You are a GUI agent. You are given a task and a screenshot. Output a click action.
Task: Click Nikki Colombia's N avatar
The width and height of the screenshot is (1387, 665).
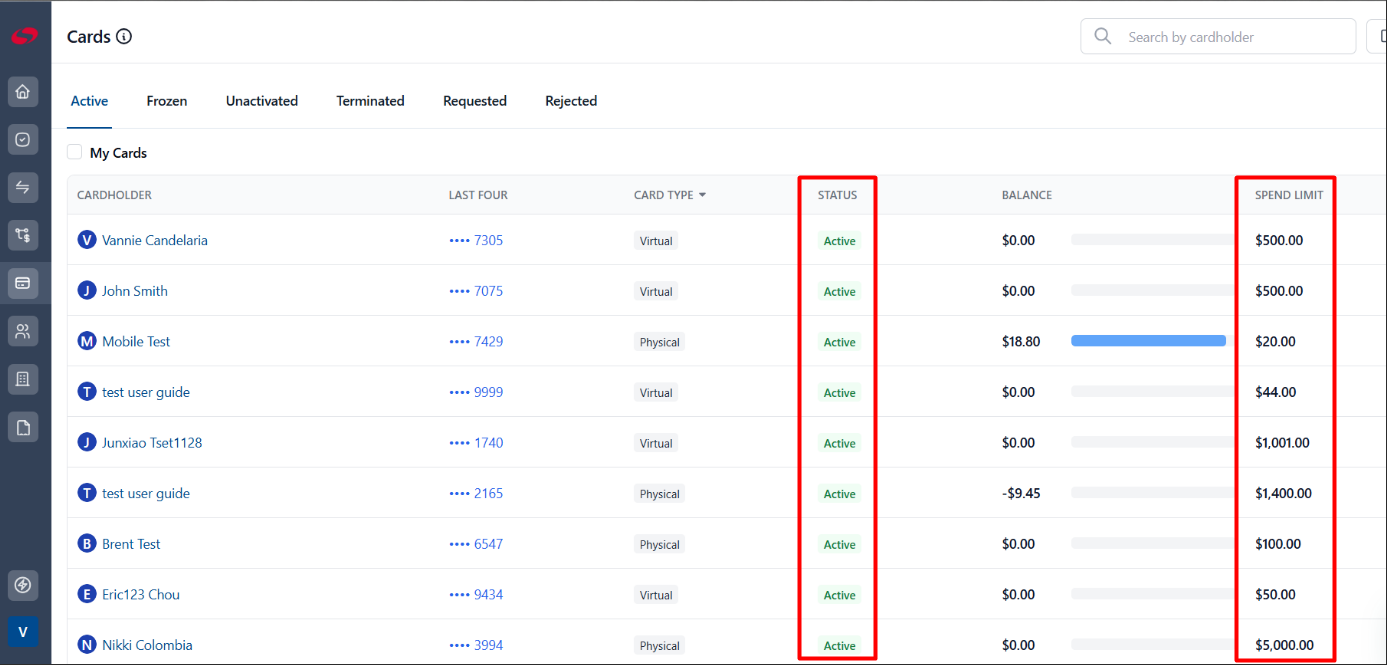tap(87, 645)
